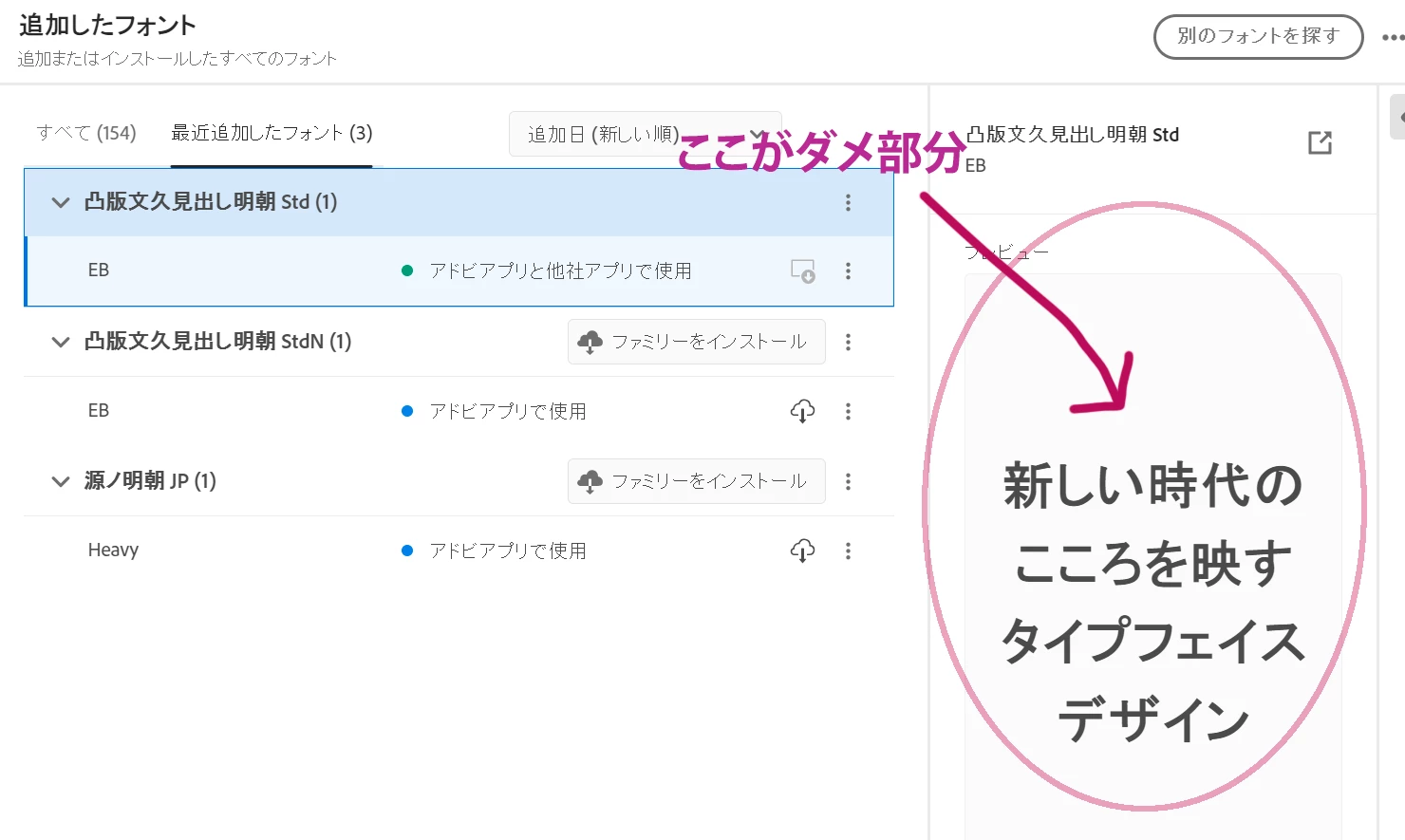Click the 別のフォントを探す button
1405x840 pixels.
tap(1258, 37)
